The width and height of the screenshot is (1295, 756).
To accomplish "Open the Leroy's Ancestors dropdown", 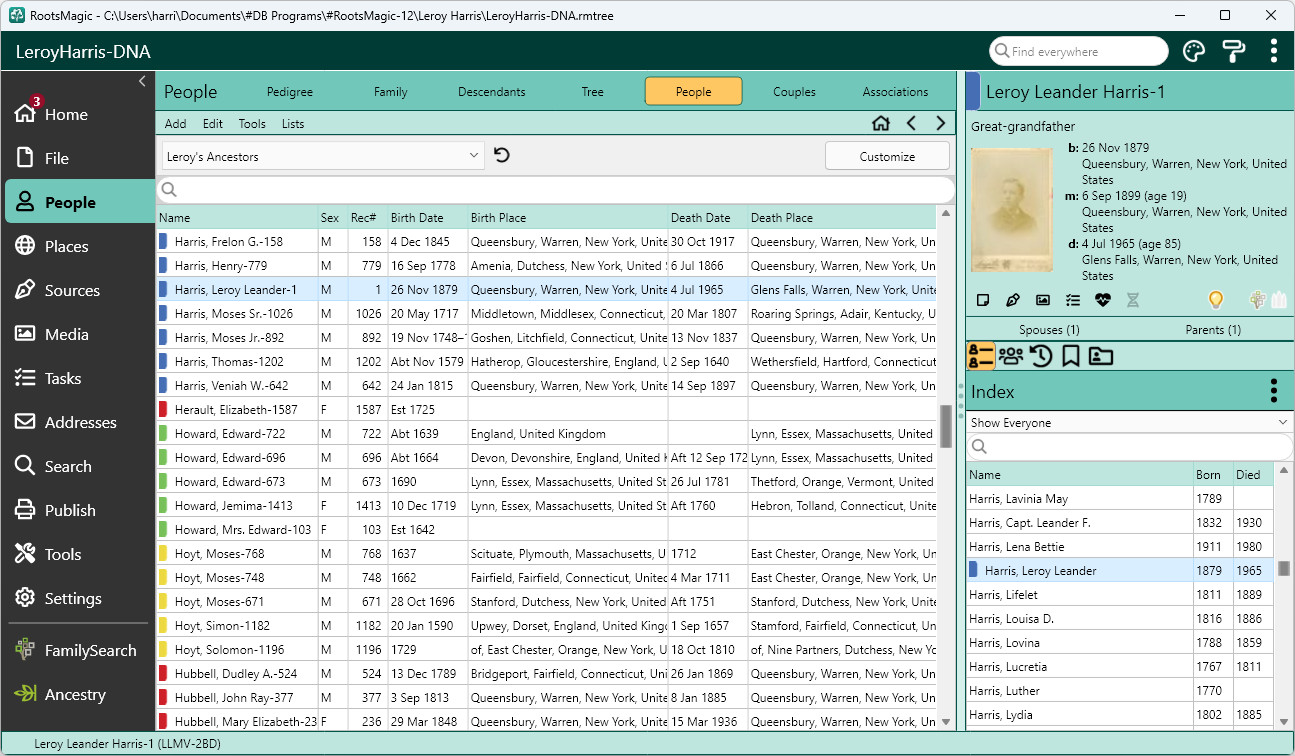I will pos(323,156).
